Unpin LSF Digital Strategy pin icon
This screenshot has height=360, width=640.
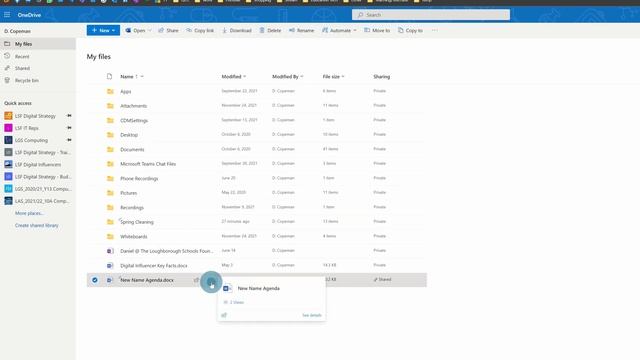[69, 116]
